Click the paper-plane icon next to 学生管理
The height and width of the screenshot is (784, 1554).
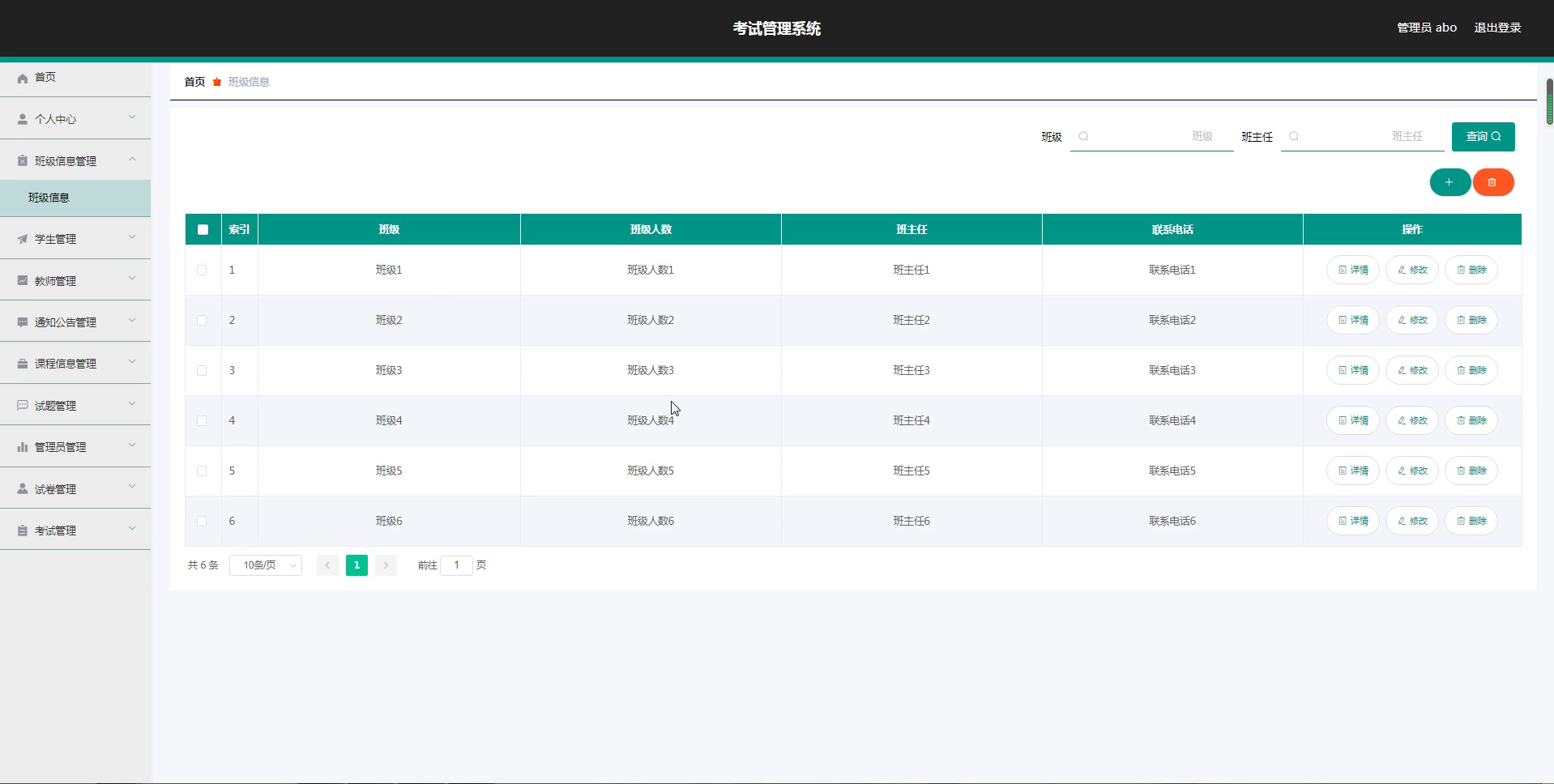(23, 239)
